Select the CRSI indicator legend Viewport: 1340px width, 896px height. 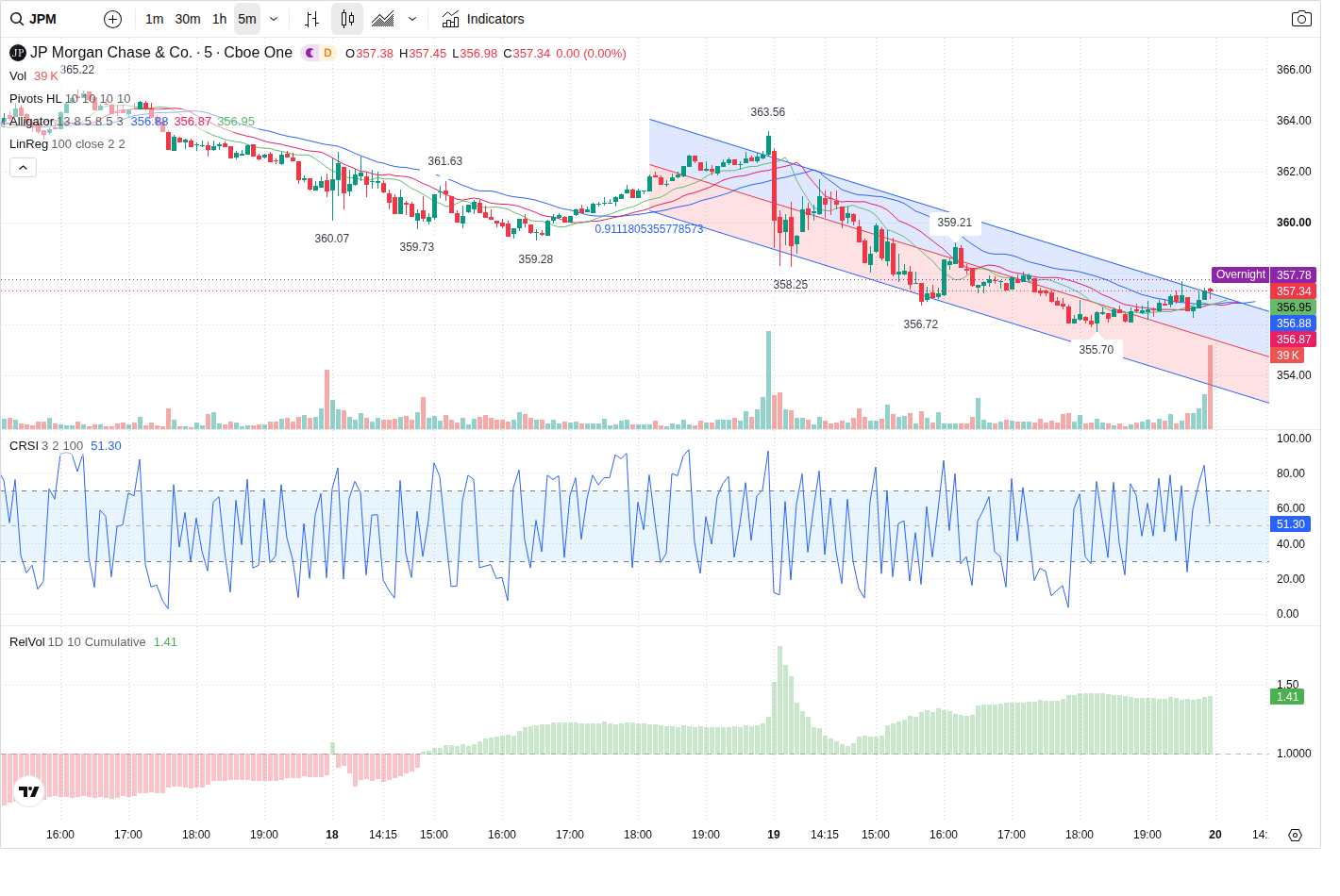coord(24,446)
